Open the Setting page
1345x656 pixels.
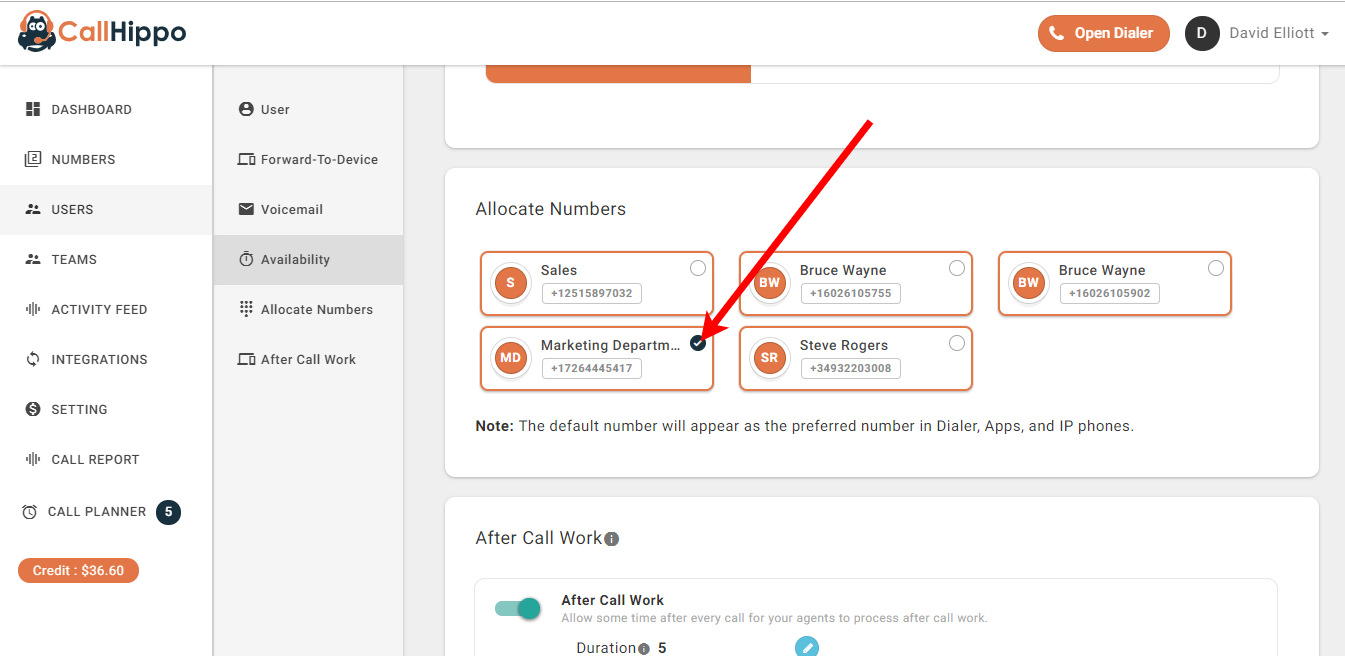point(106,409)
